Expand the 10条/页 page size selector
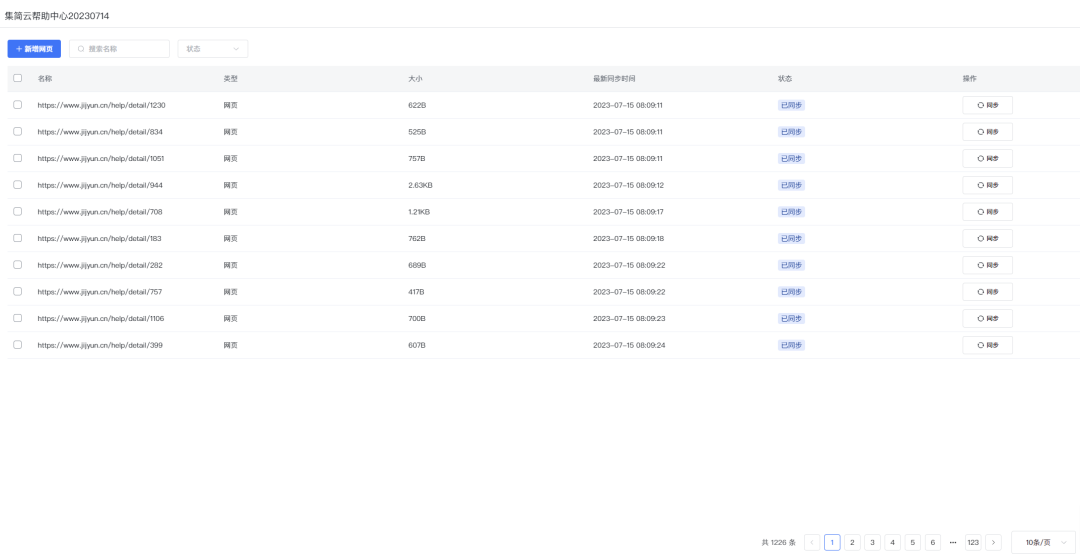 click(1043, 542)
